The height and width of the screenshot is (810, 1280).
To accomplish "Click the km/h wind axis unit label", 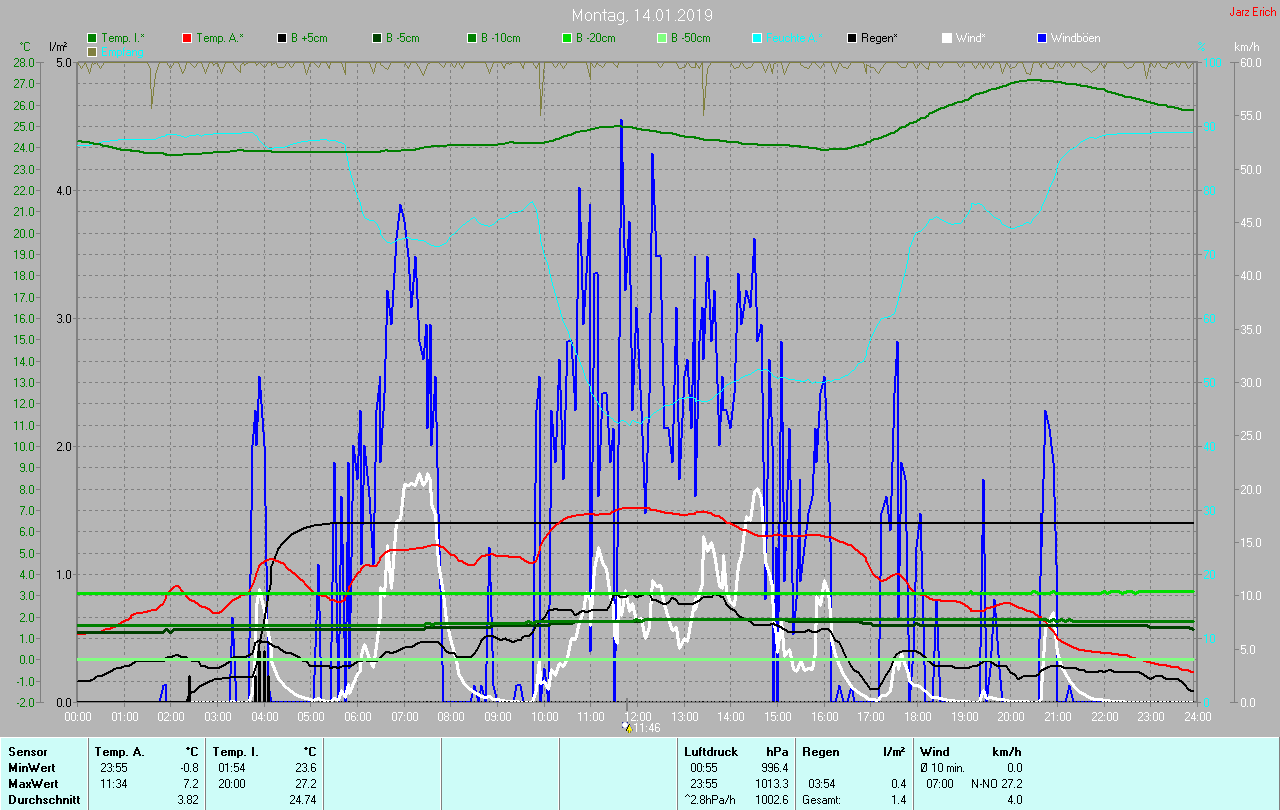I will (x=1246, y=47).
